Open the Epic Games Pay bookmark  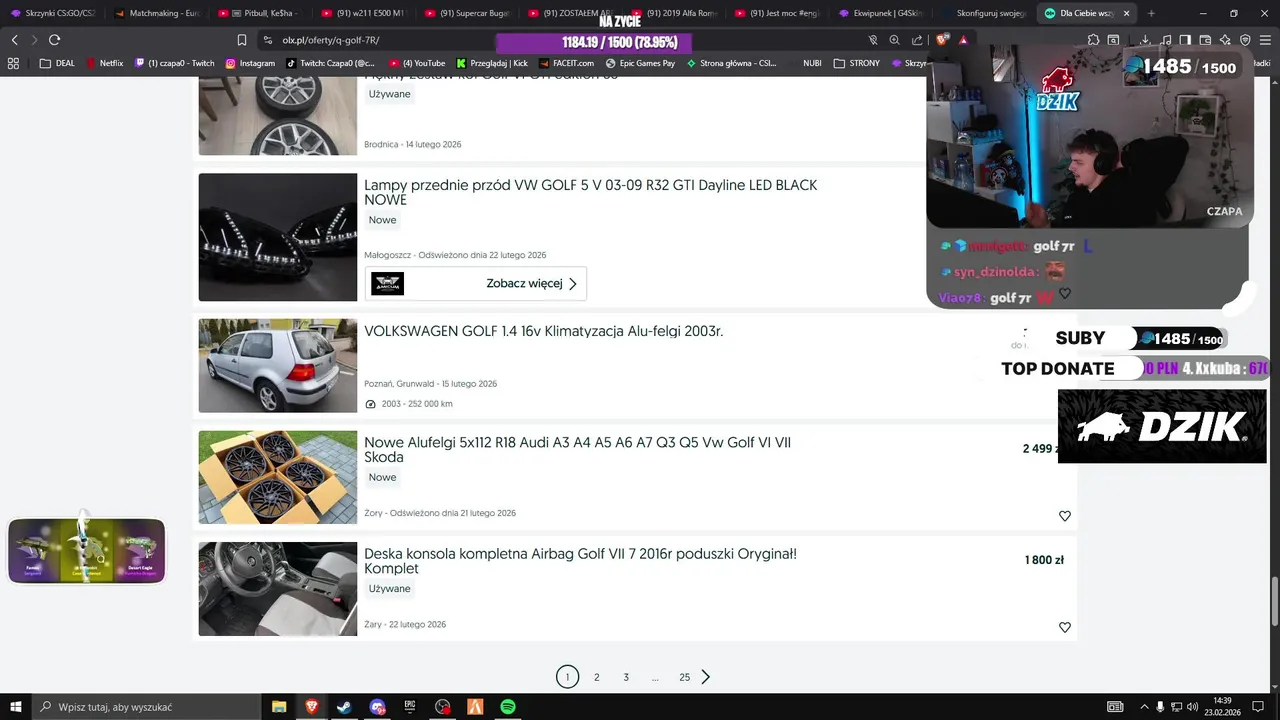(640, 63)
